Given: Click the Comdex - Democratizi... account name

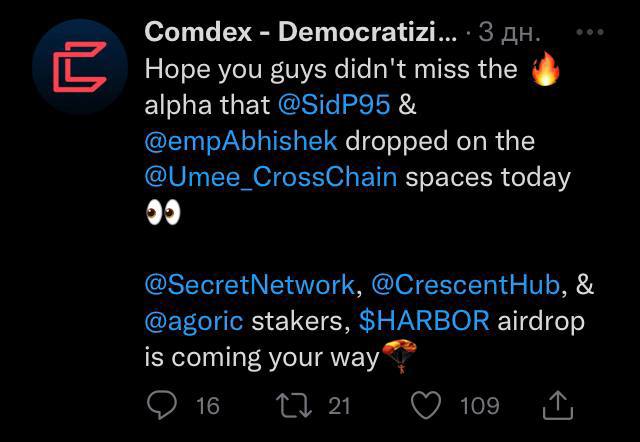Looking at the screenshot, I should pyautogui.click(x=301, y=32).
